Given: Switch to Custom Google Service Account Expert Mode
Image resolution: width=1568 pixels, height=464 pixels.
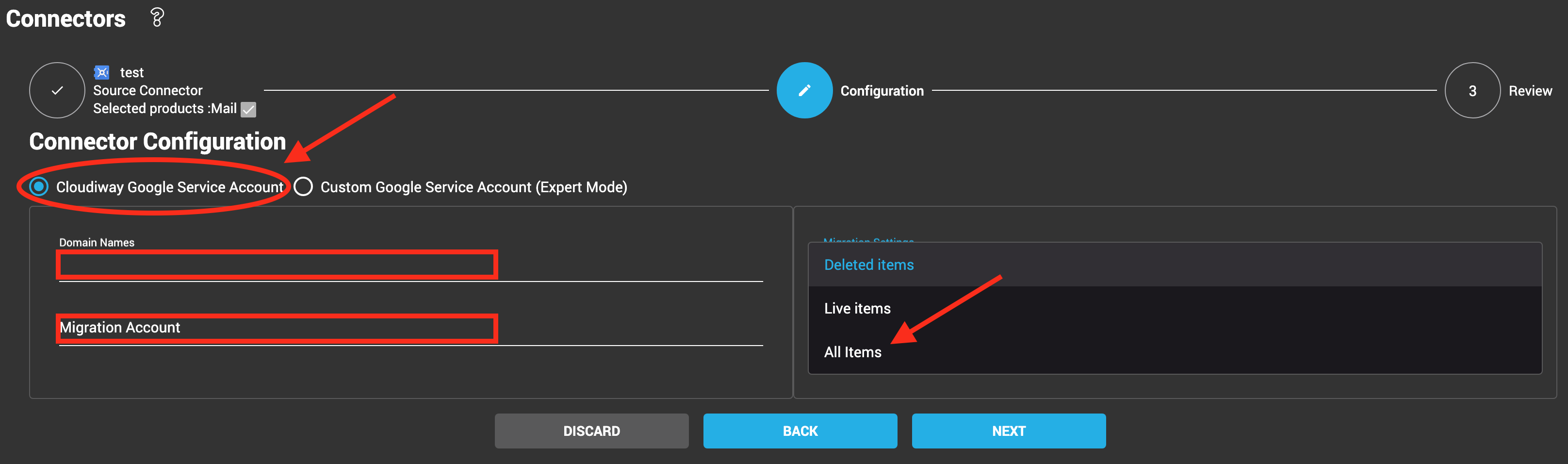Looking at the screenshot, I should point(303,187).
